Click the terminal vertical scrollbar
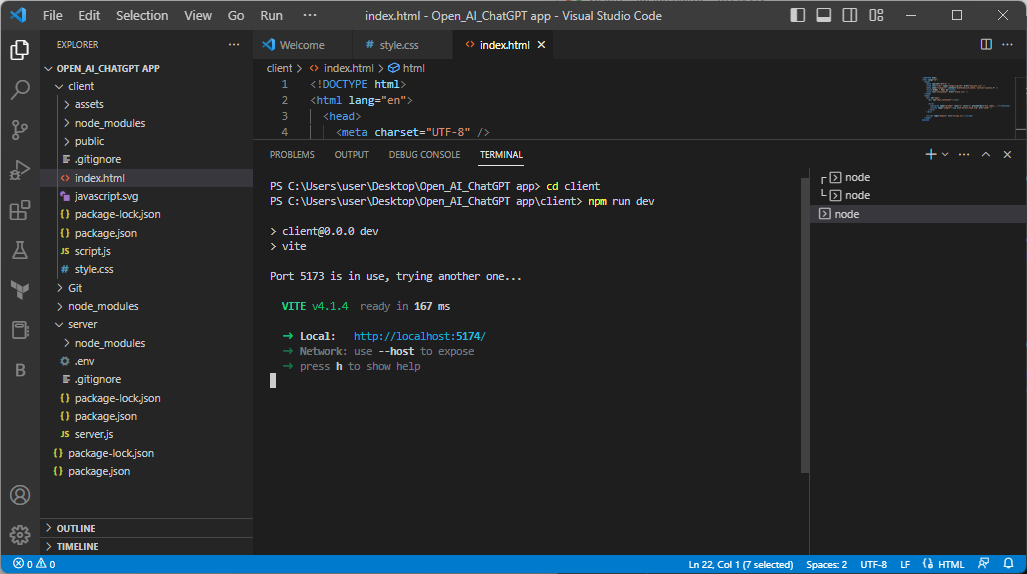The width and height of the screenshot is (1027, 574). (805, 324)
